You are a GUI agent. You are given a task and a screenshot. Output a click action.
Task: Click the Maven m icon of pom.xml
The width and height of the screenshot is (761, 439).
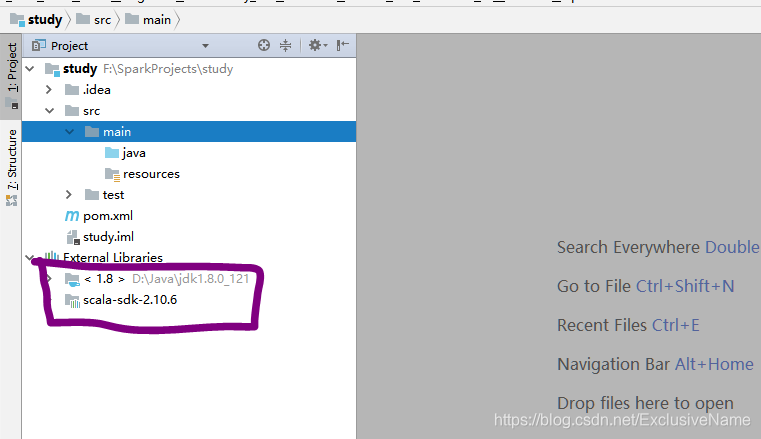pos(72,216)
